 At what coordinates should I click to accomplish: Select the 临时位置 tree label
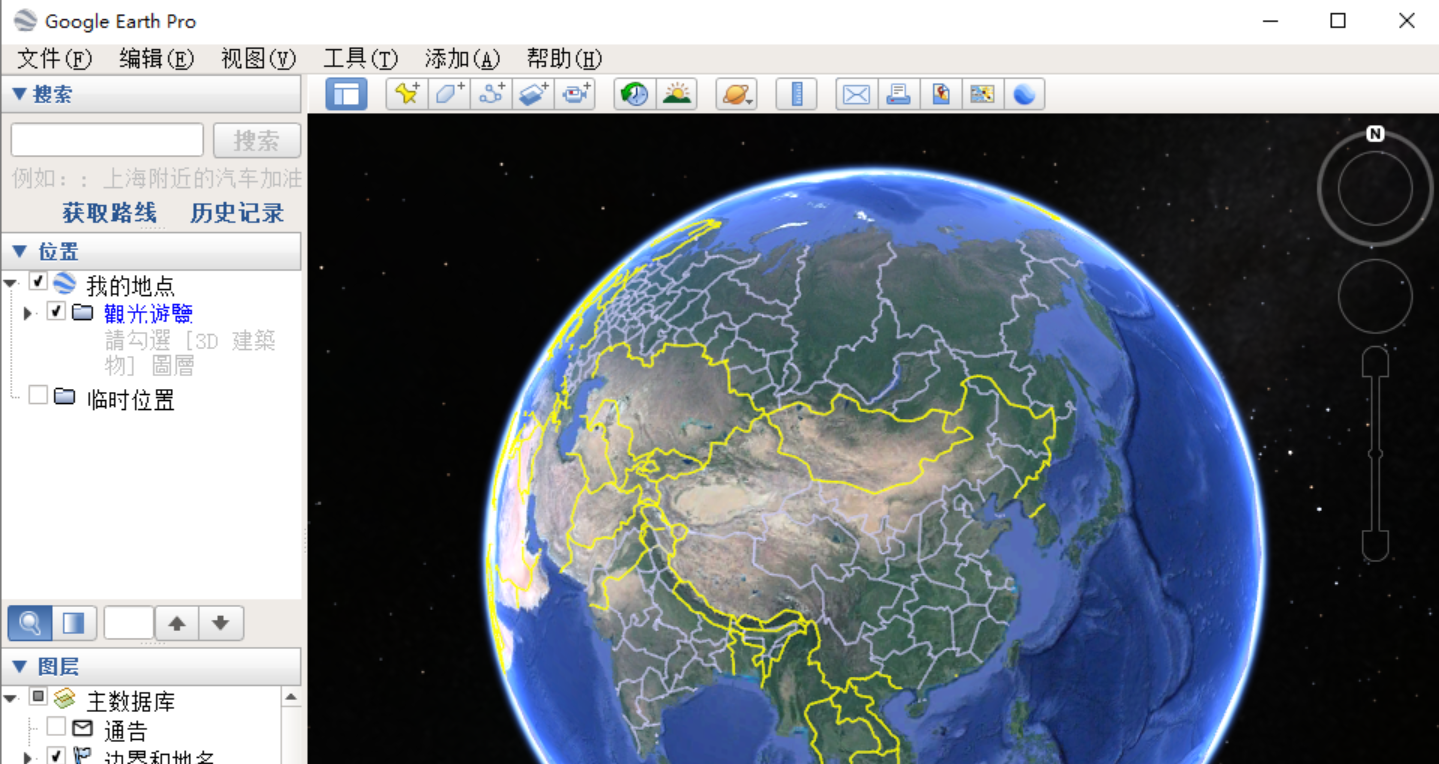[131, 400]
